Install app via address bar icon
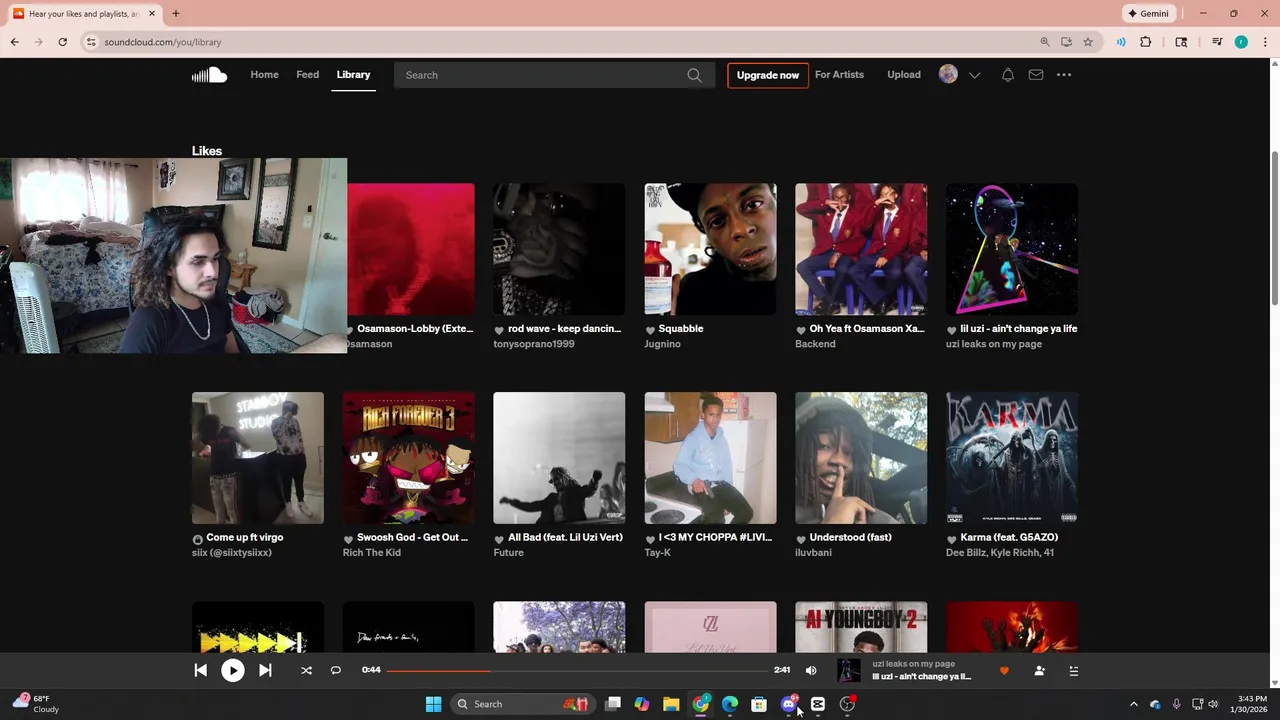This screenshot has height=720, width=1280. pos(1066,42)
